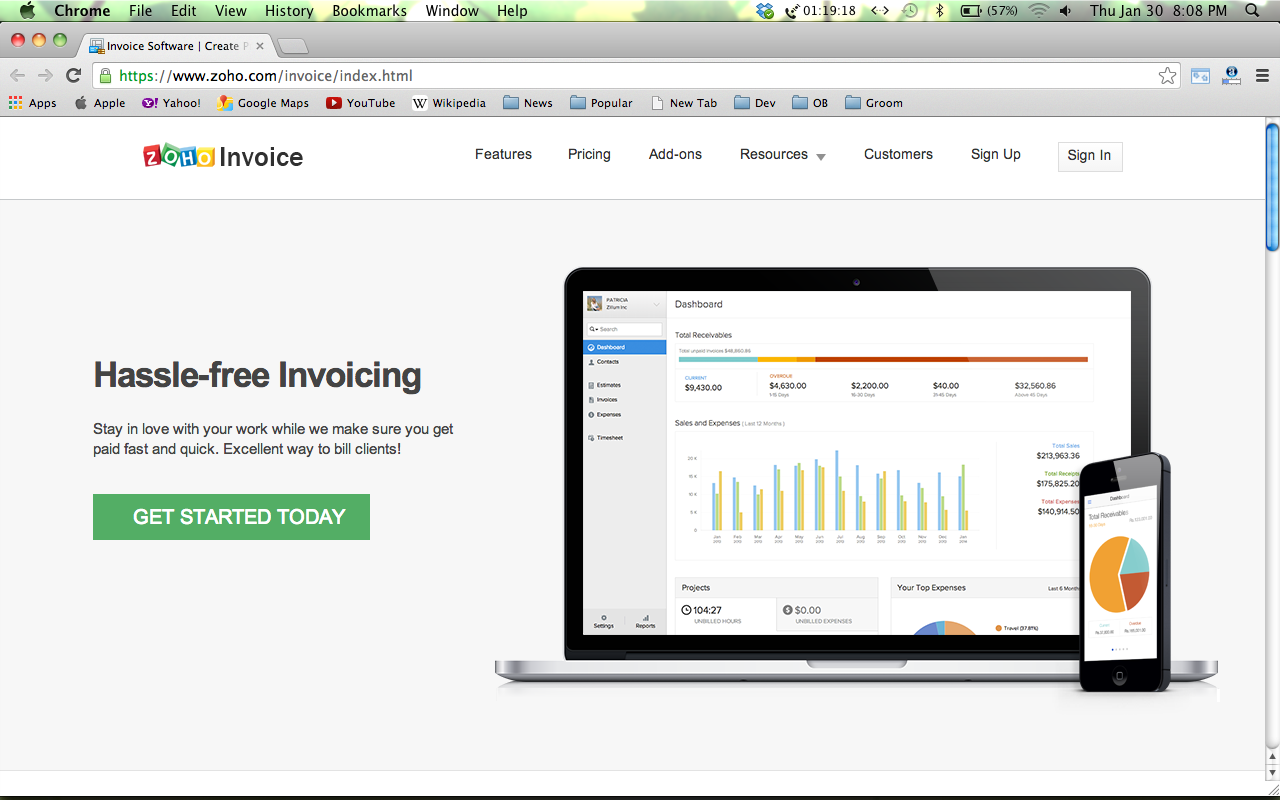Screen dimensions: 1280x800
Task: Open the Apps shortcut in bookmarks bar
Action: [32, 103]
